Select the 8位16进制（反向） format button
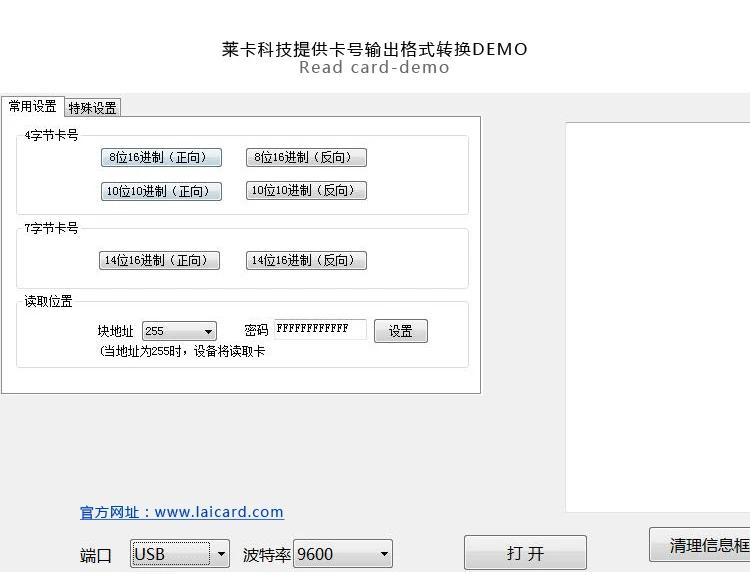The image size is (750, 575). (x=306, y=157)
